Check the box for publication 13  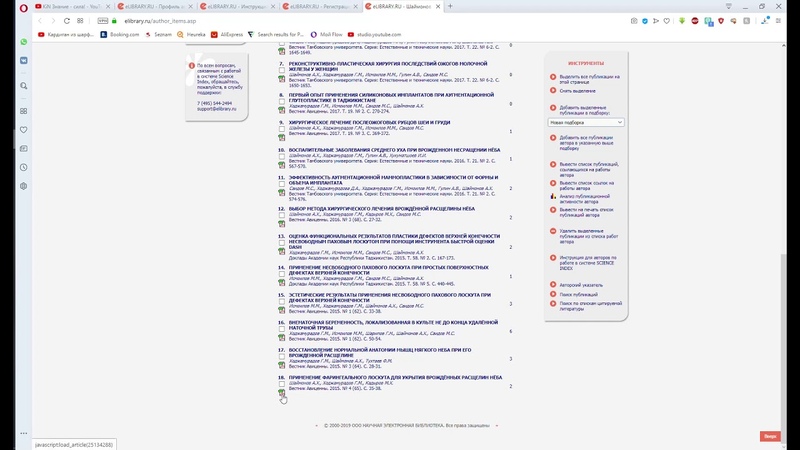[x=282, y=242]
